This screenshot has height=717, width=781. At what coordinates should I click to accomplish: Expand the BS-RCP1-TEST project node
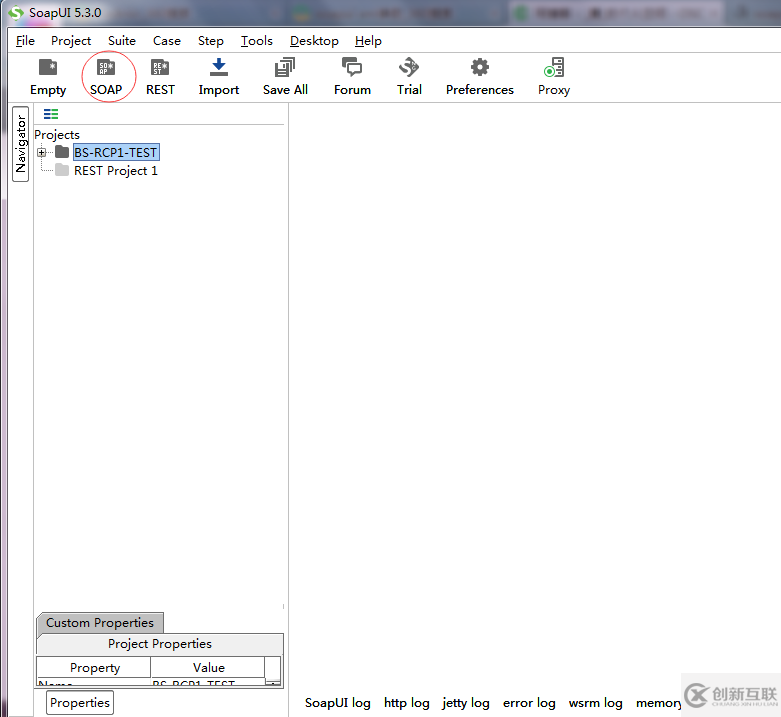tap(42, 152)
